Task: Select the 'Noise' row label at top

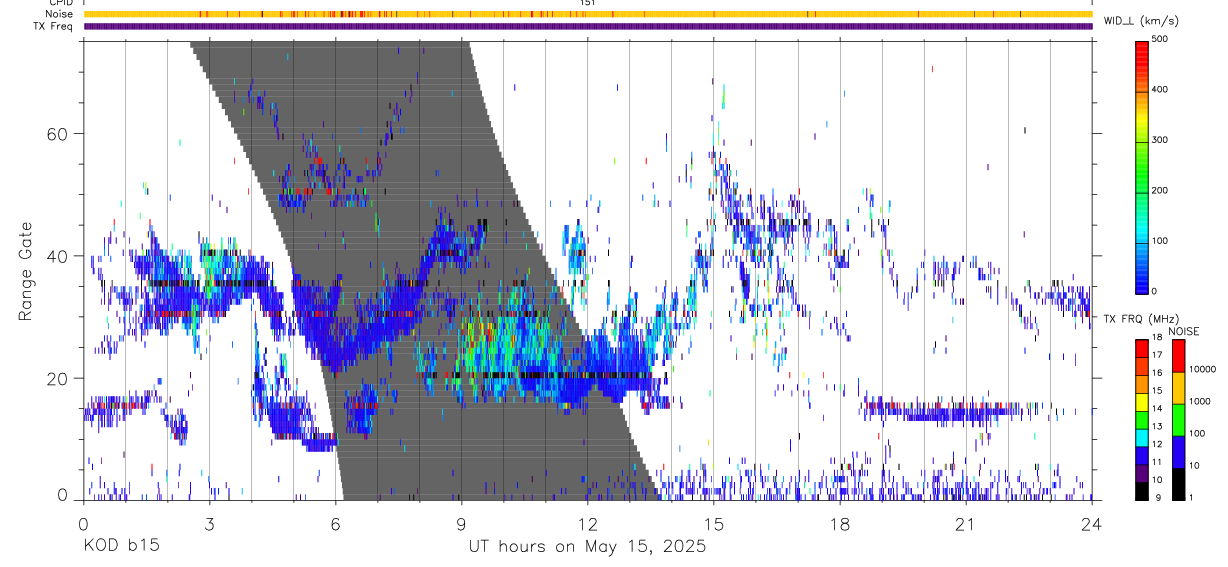Action: point(59,14)
